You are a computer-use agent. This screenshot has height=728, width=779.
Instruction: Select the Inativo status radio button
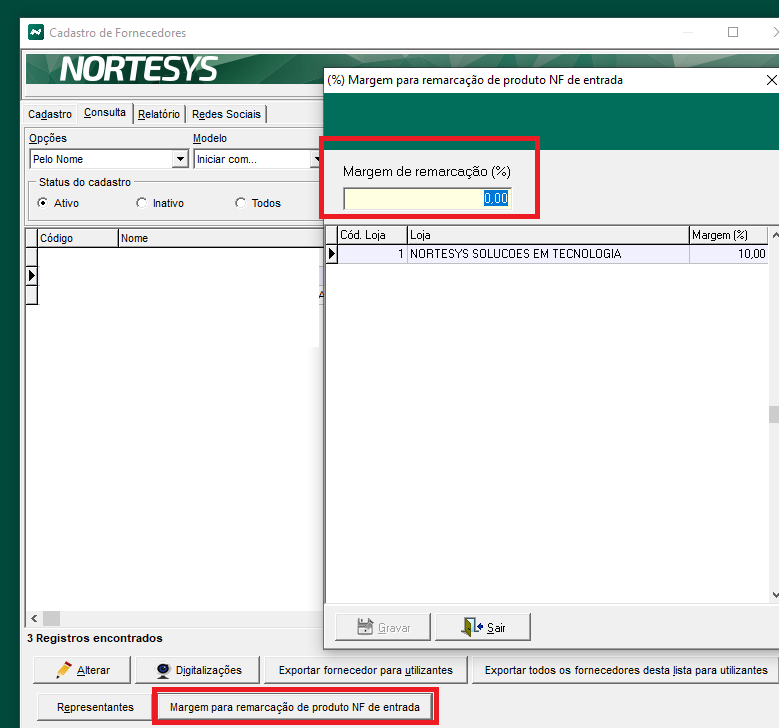pos(141,203)
